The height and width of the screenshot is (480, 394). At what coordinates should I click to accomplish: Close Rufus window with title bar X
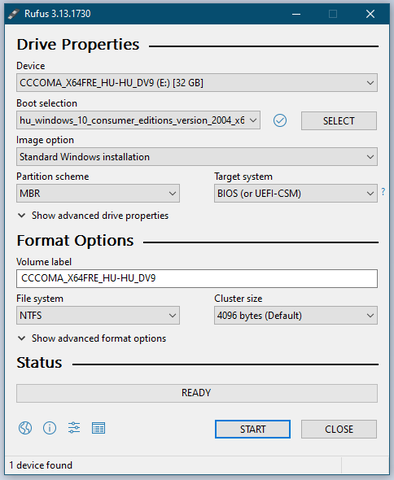click(x=370, y=14)
